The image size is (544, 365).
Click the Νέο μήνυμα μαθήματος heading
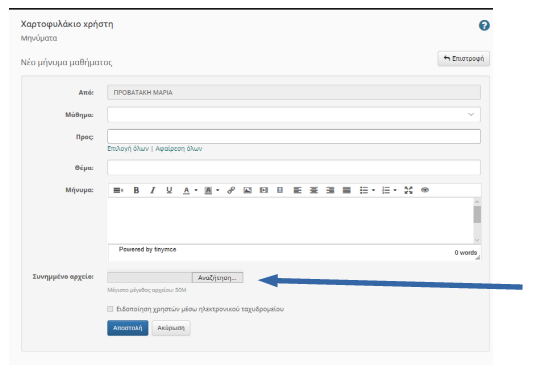(x=66, y=62)
